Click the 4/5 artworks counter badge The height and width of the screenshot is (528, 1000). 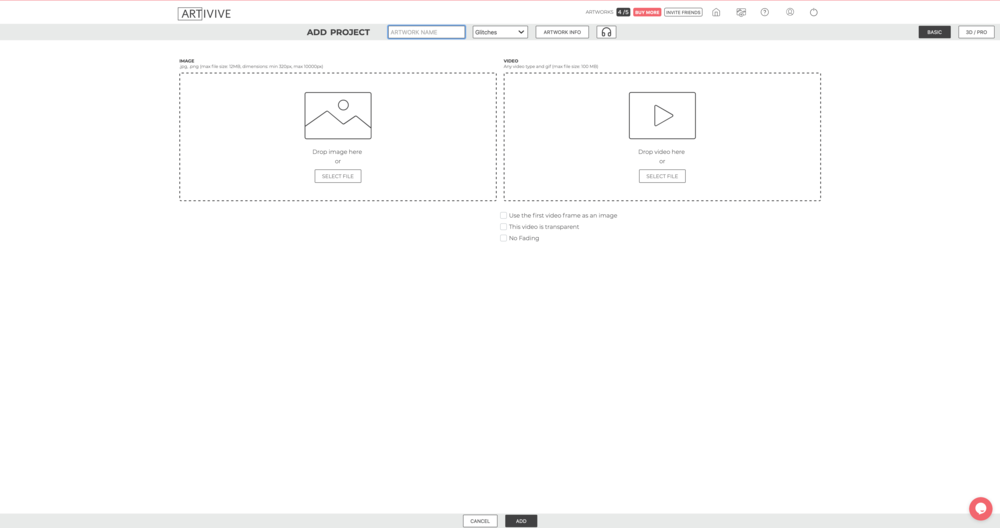(623, 12)
